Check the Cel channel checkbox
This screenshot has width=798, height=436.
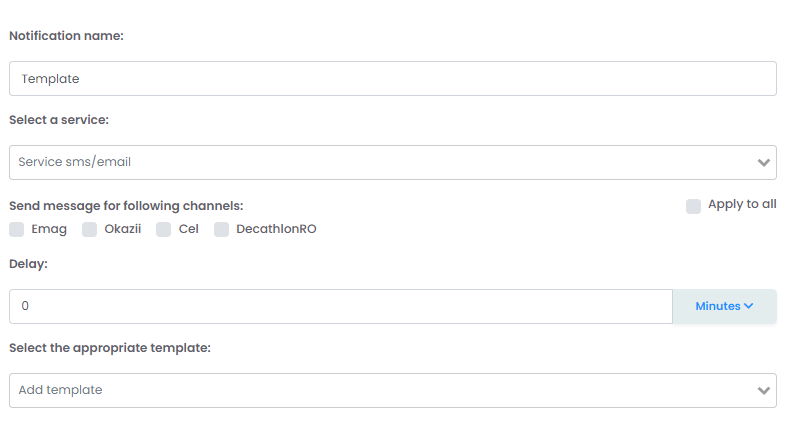(x=164, y=230)
